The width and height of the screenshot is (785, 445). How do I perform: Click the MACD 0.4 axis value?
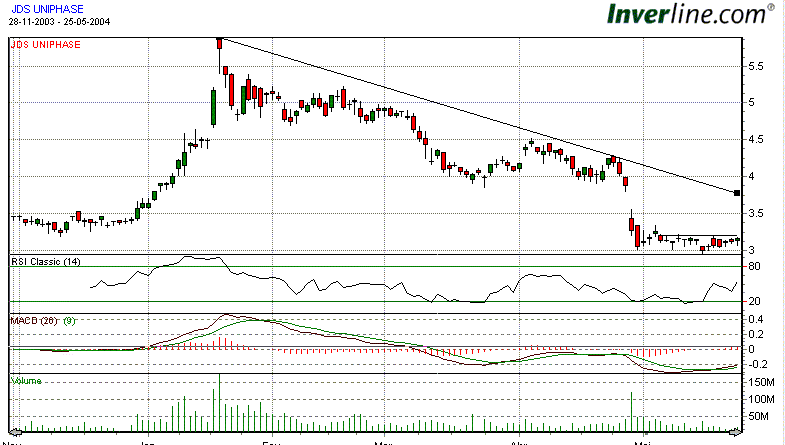point(756,319)
